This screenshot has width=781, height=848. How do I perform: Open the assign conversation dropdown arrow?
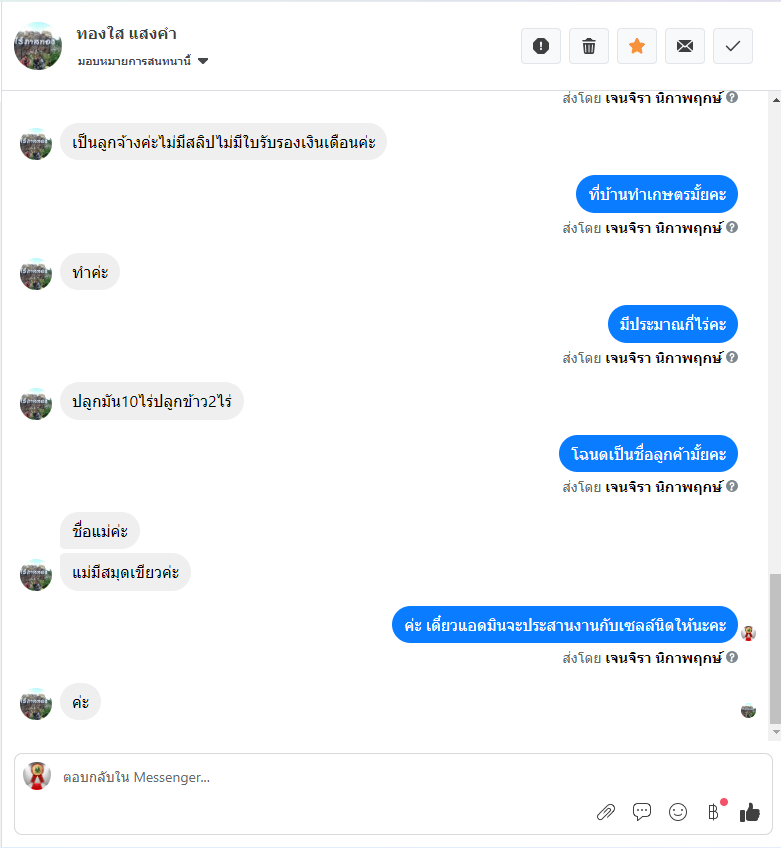(x=203, y=61)
